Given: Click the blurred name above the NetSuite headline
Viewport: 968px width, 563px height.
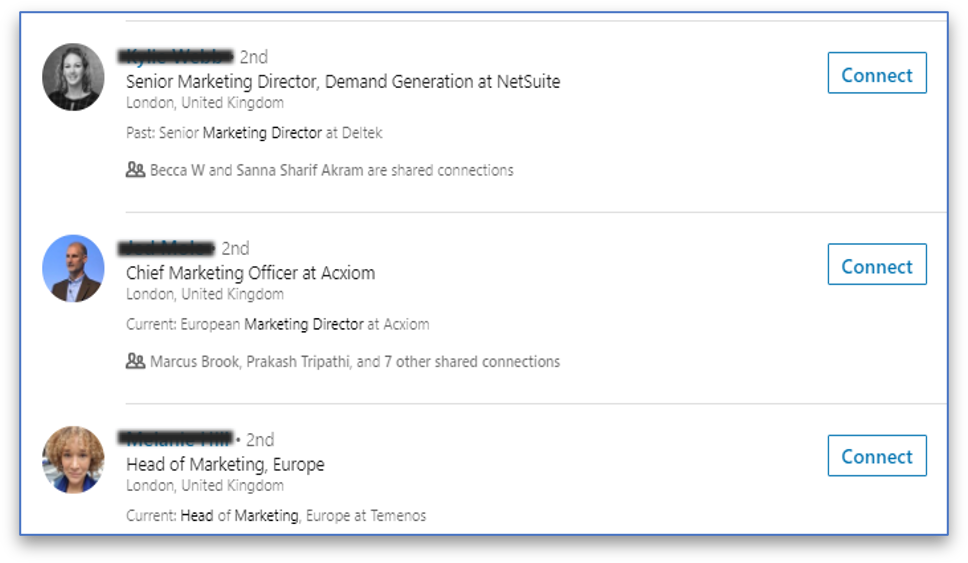Looking at the screenshot, I should click(176, 56).
